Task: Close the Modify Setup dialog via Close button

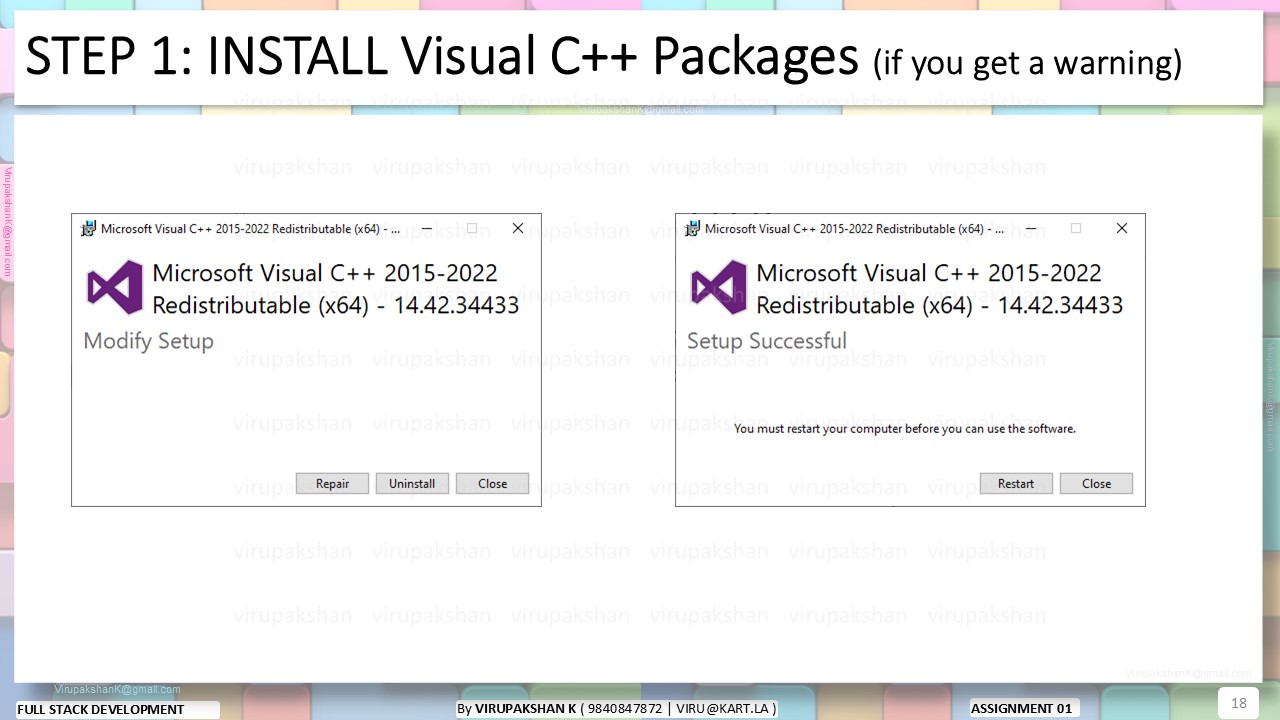Action: (x=492, y=483)
